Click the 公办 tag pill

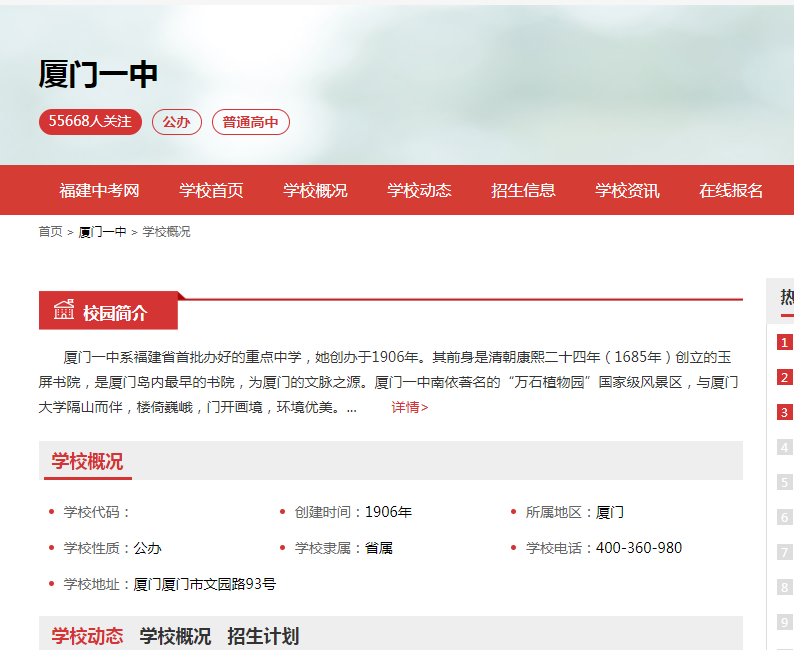point(177,122)
